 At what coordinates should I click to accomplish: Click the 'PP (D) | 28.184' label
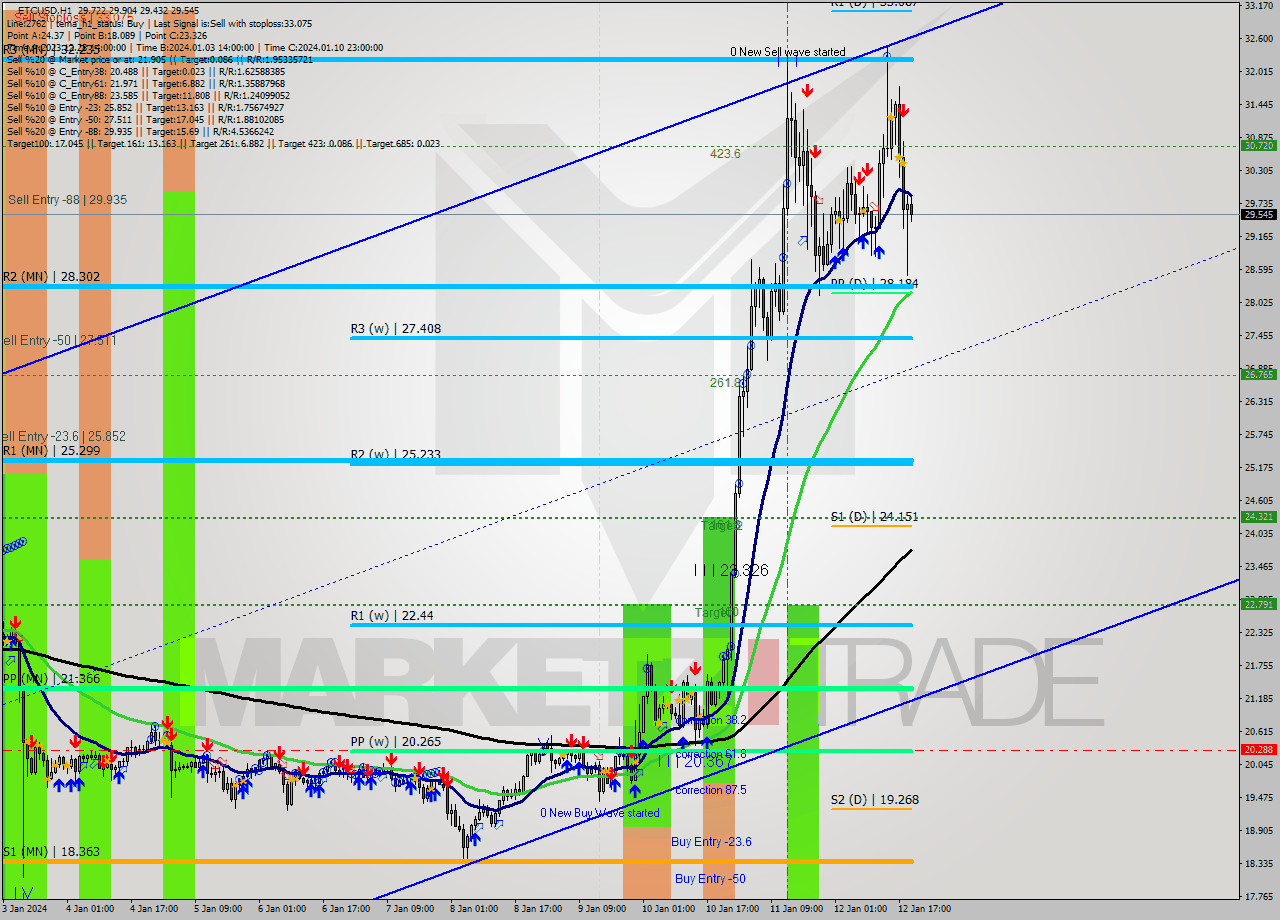(874, 284)
